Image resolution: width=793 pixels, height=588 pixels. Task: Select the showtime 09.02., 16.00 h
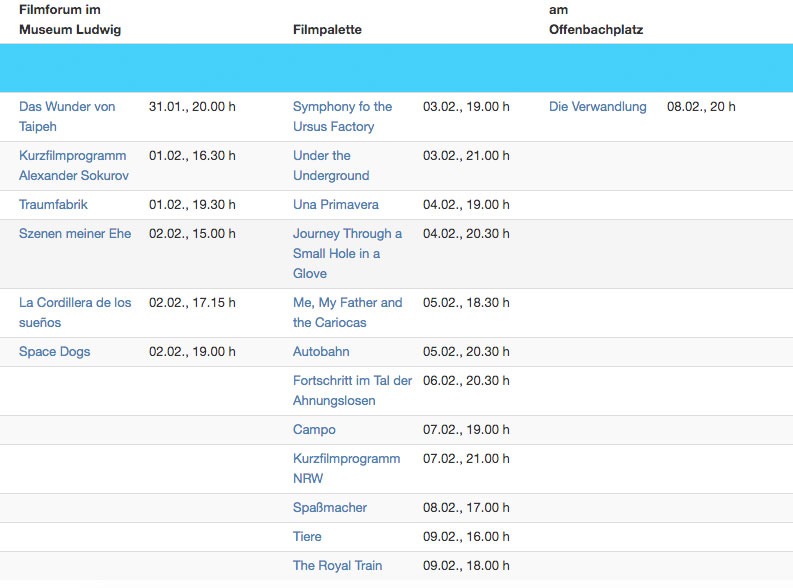(x=466, y=536)
